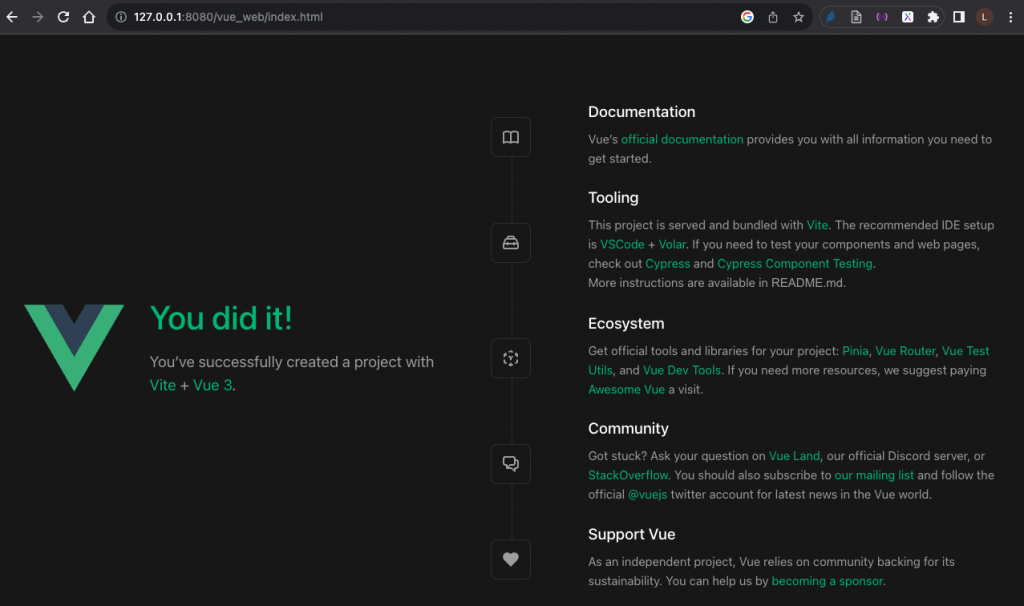Viewport: 1024px width, 606px height.
Task: Click the Tooling section heading
Action: [613, 197]
